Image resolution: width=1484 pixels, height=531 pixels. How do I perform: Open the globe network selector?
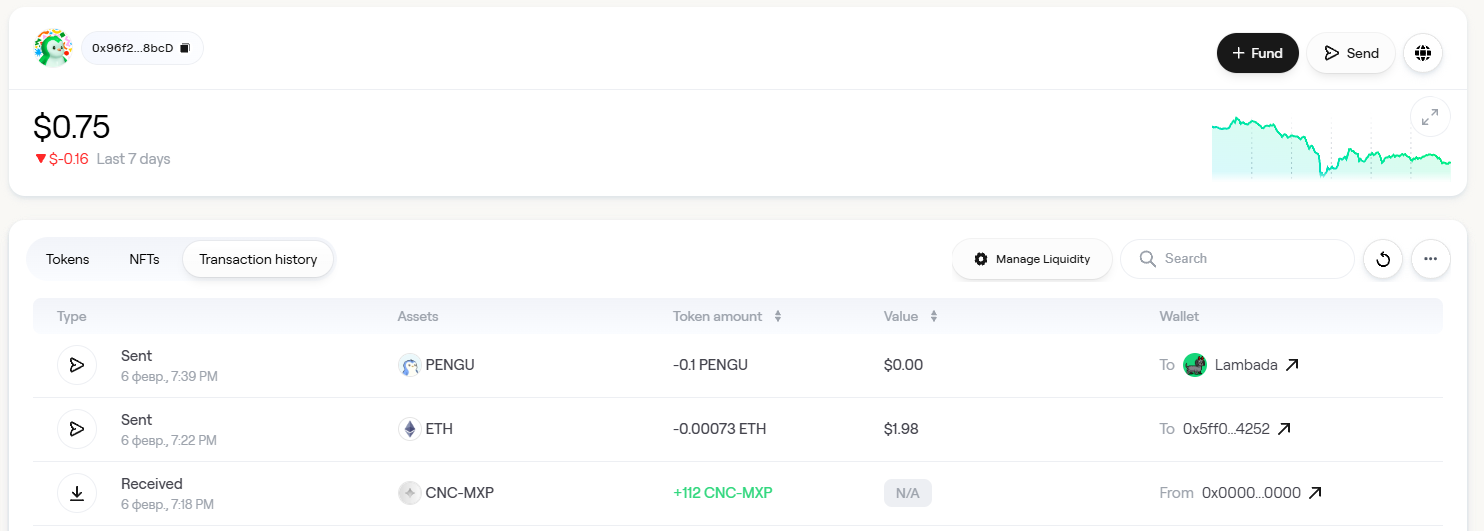coord(1423,53)
